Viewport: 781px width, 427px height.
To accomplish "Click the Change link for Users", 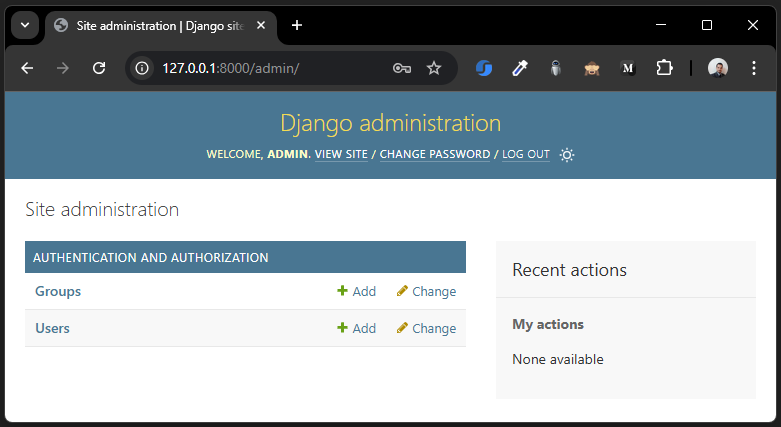I will pyautogui.click(x=427, y=328).
